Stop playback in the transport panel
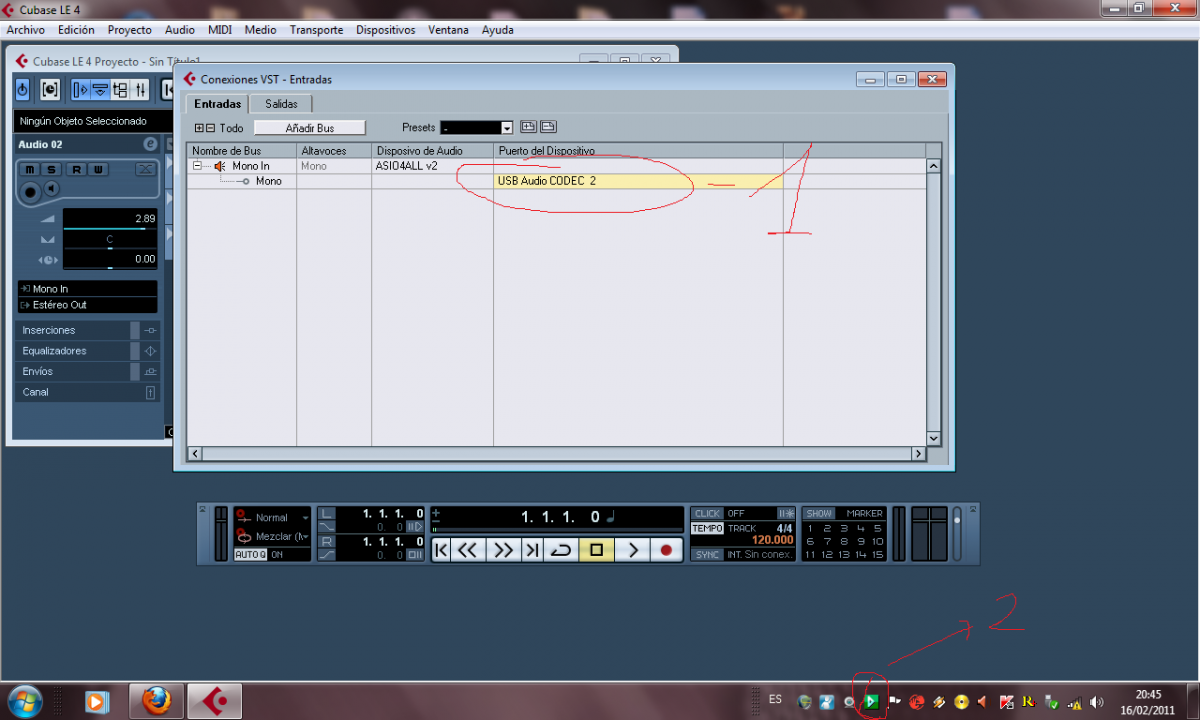 (x=597, y=549)
